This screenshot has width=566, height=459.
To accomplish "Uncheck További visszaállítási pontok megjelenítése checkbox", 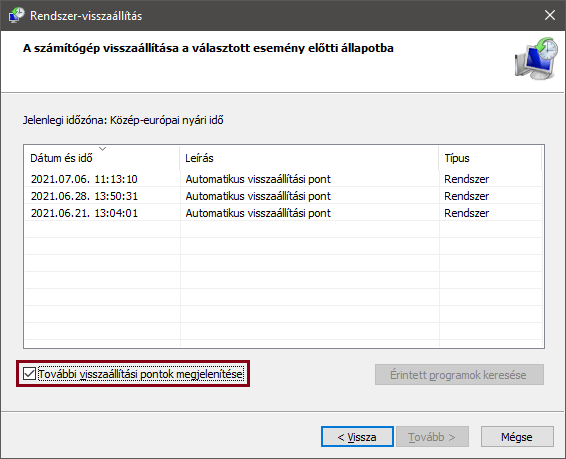I will 29,374.
